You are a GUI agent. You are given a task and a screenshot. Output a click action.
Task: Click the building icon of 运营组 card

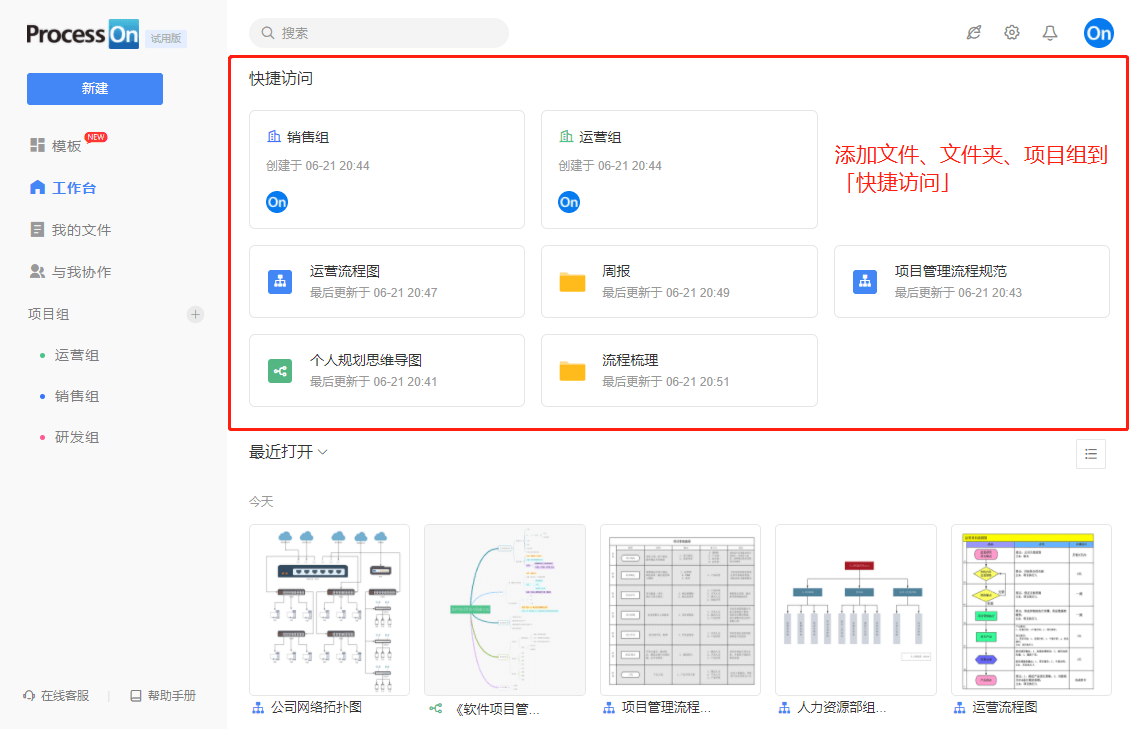[x=566, y=137]
